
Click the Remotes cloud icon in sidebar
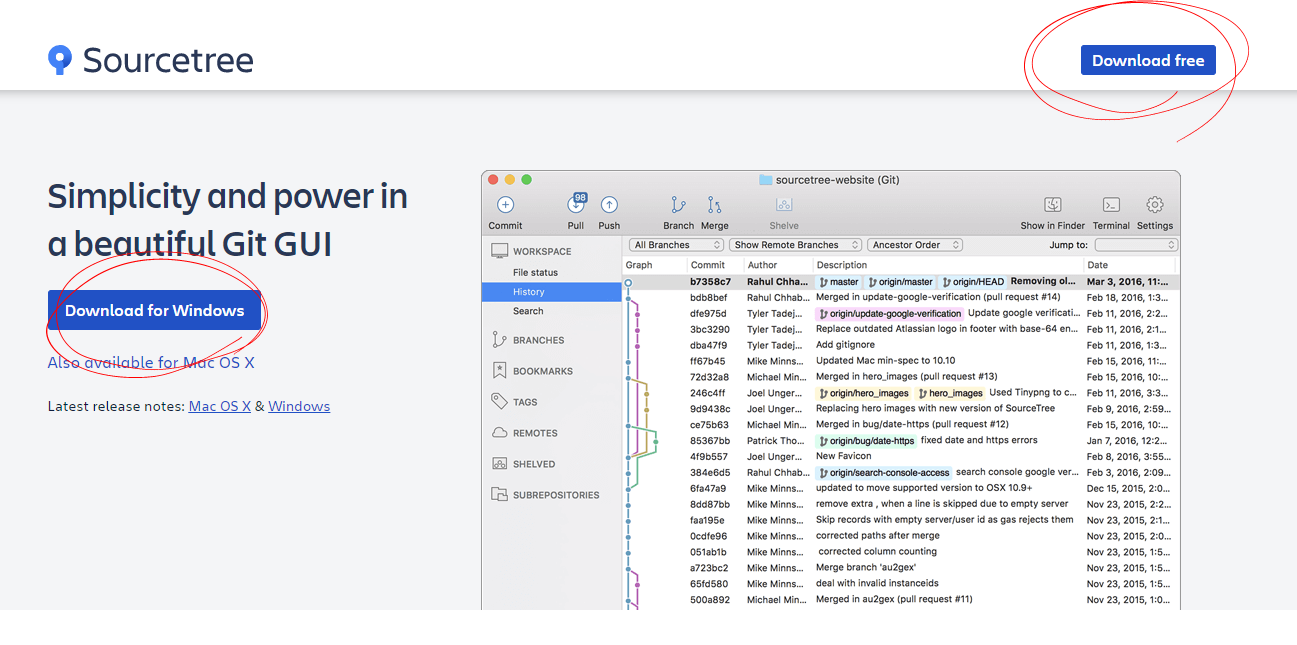(x=500, y=433)
